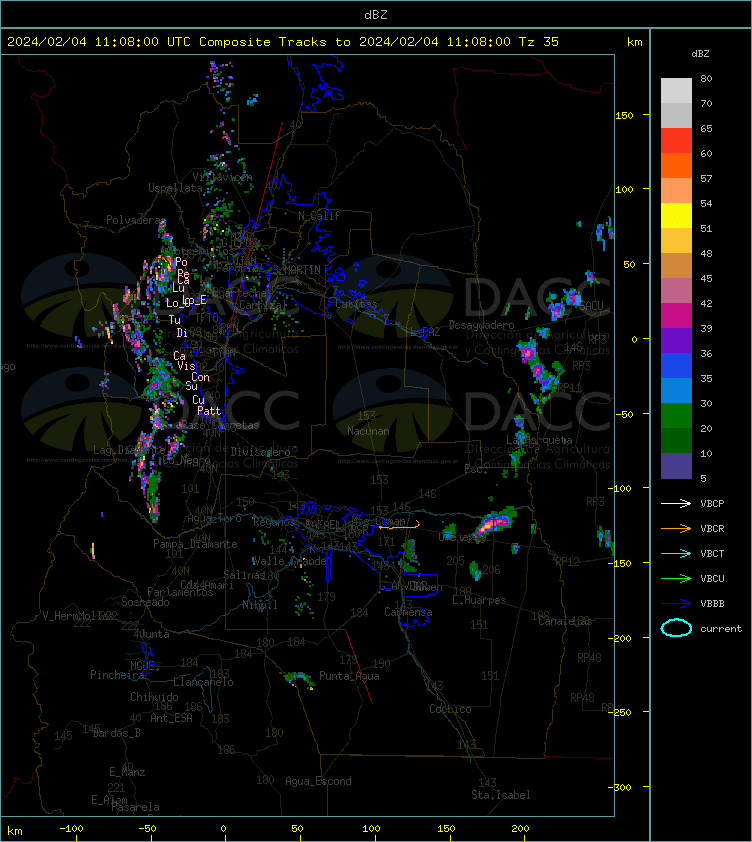Click the white 80 dBZ color swatch

coord(676,90)
